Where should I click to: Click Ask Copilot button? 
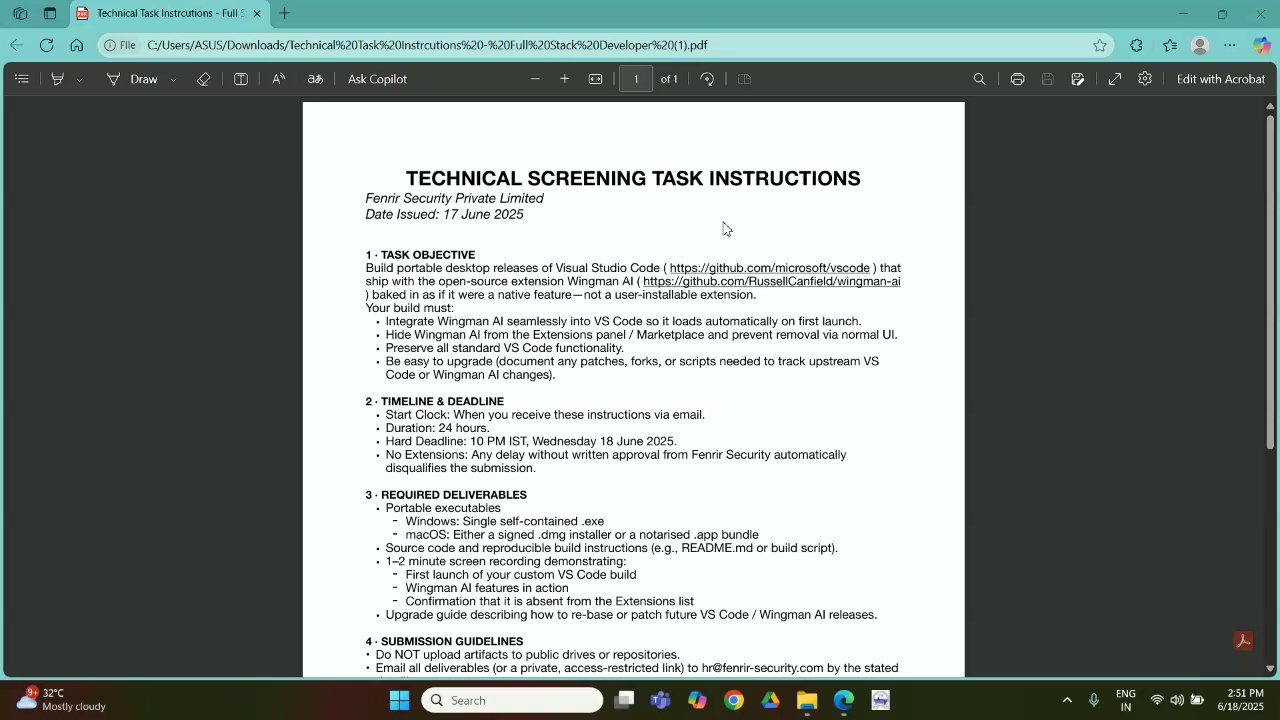(377, 79)
